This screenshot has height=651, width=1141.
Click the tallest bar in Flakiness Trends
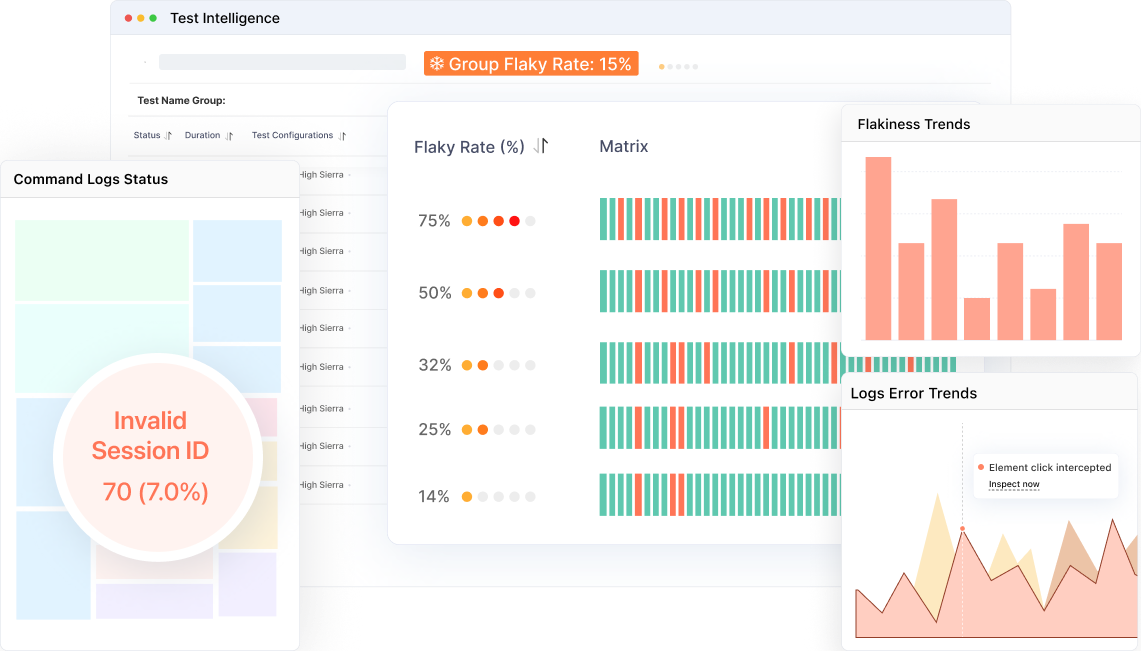[878, 248]
